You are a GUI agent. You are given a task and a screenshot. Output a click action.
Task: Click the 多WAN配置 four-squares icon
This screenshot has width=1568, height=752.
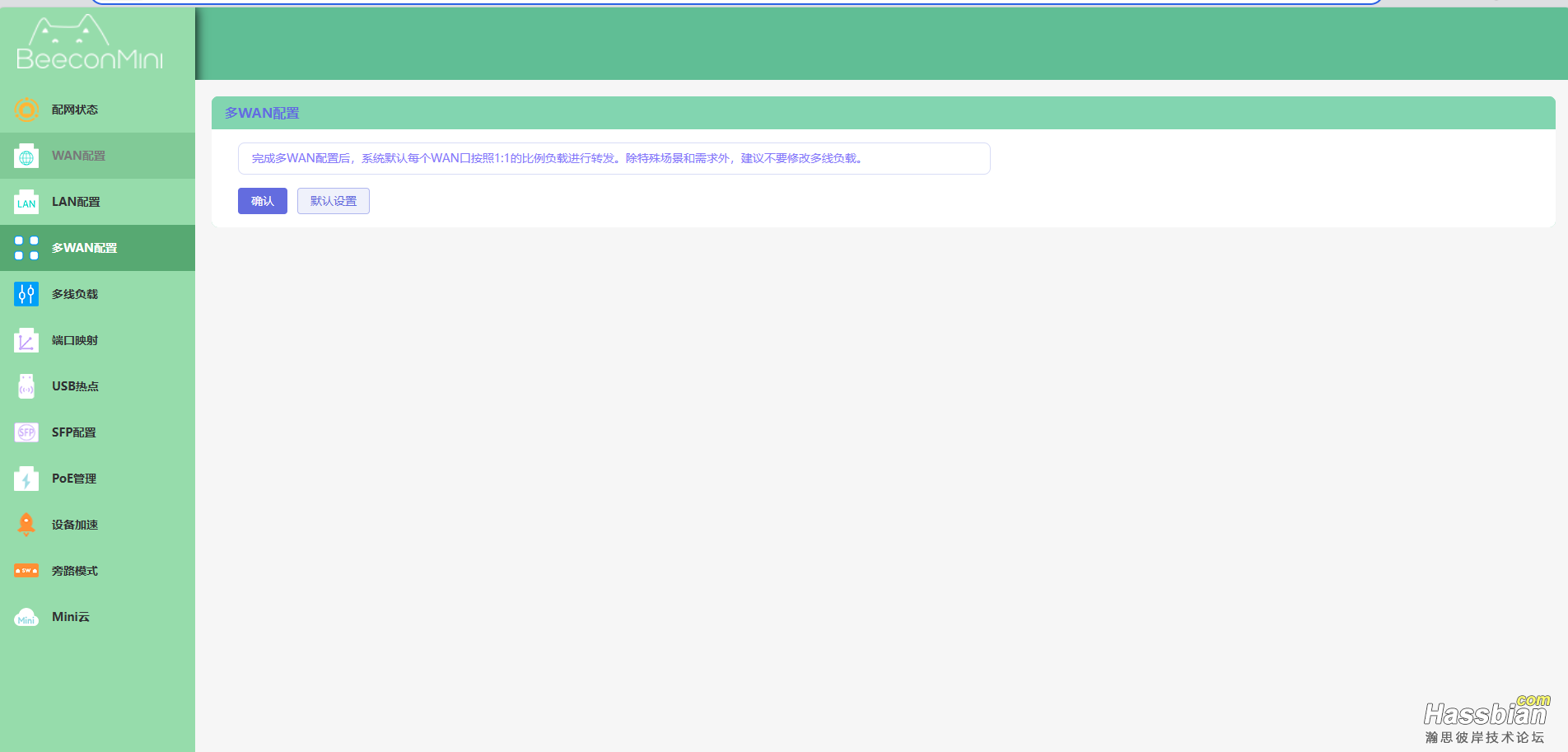pyautogui.click(x=26, y=248)
